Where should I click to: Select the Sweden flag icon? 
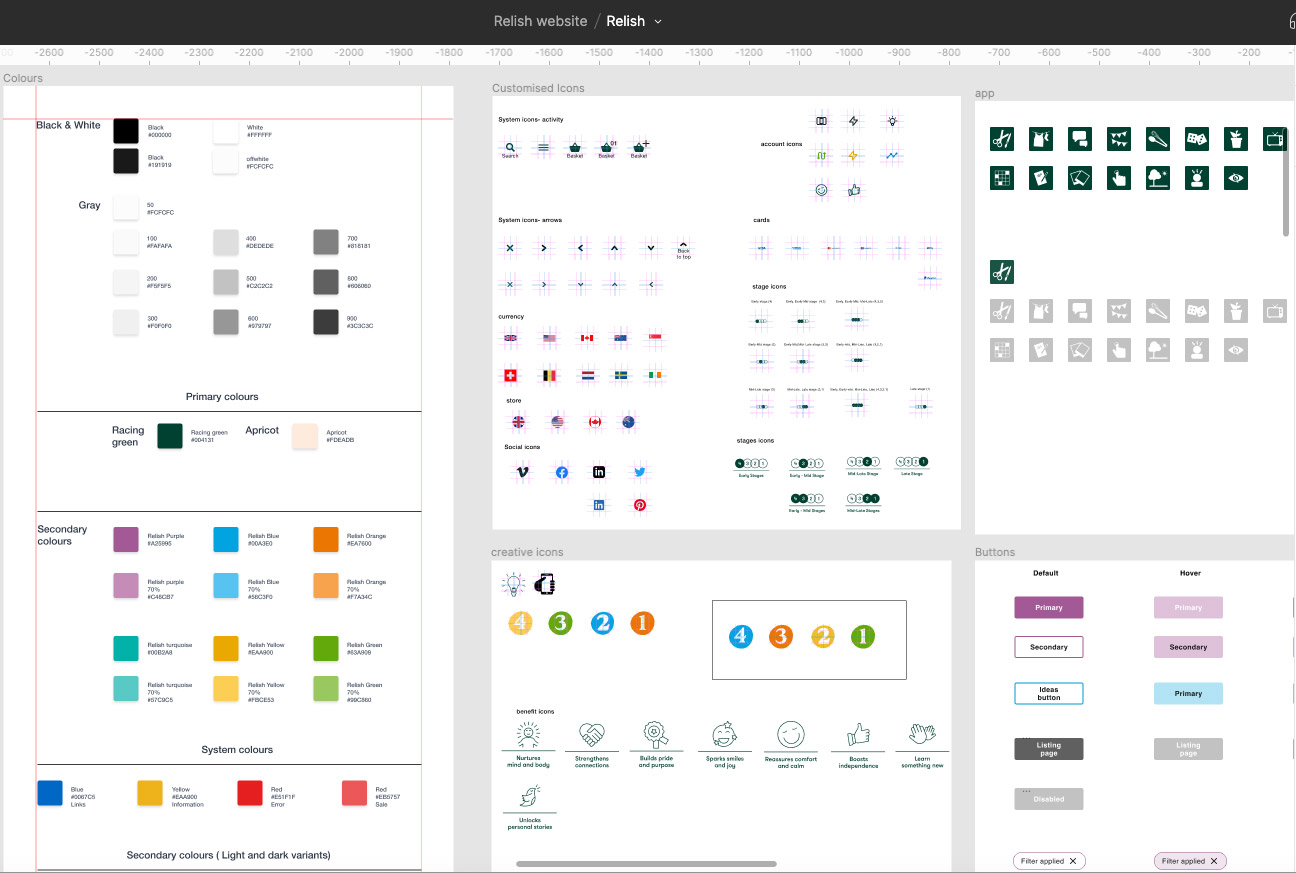tap(621, 376)
